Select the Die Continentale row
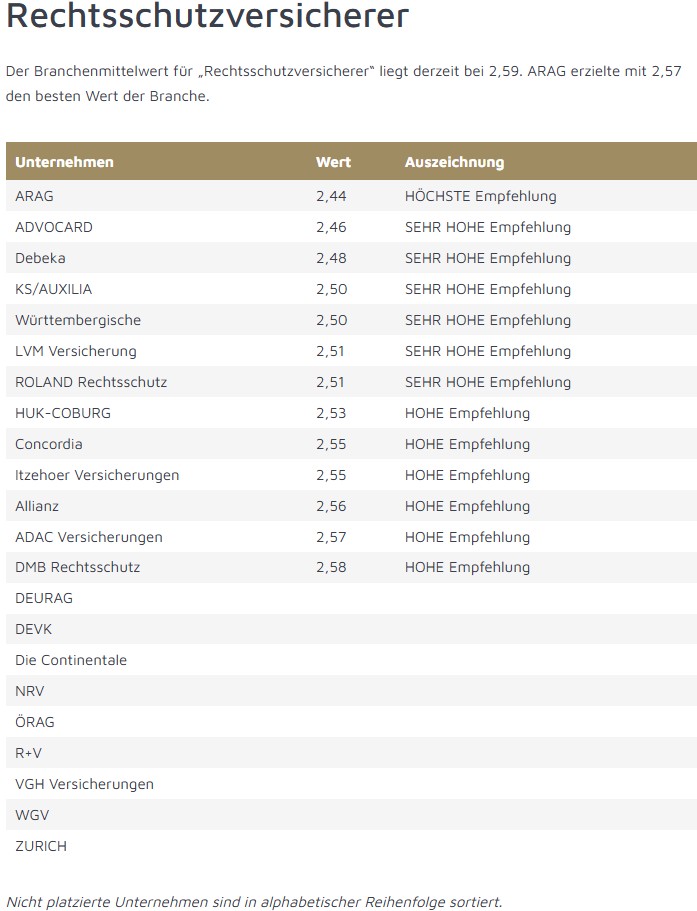This screenshot has width=697, height=911. point(71,660)
